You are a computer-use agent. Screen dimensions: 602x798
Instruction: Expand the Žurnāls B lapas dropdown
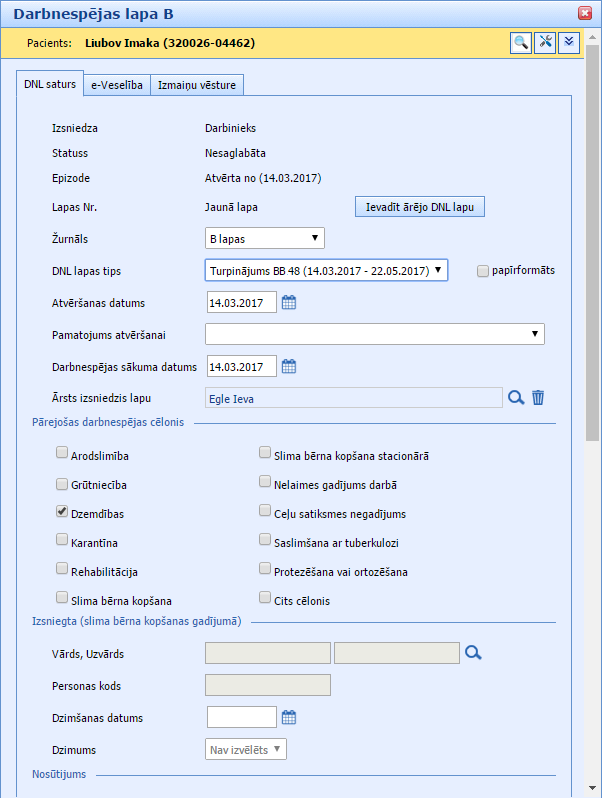pyautogui.click(x=265, y=238)
